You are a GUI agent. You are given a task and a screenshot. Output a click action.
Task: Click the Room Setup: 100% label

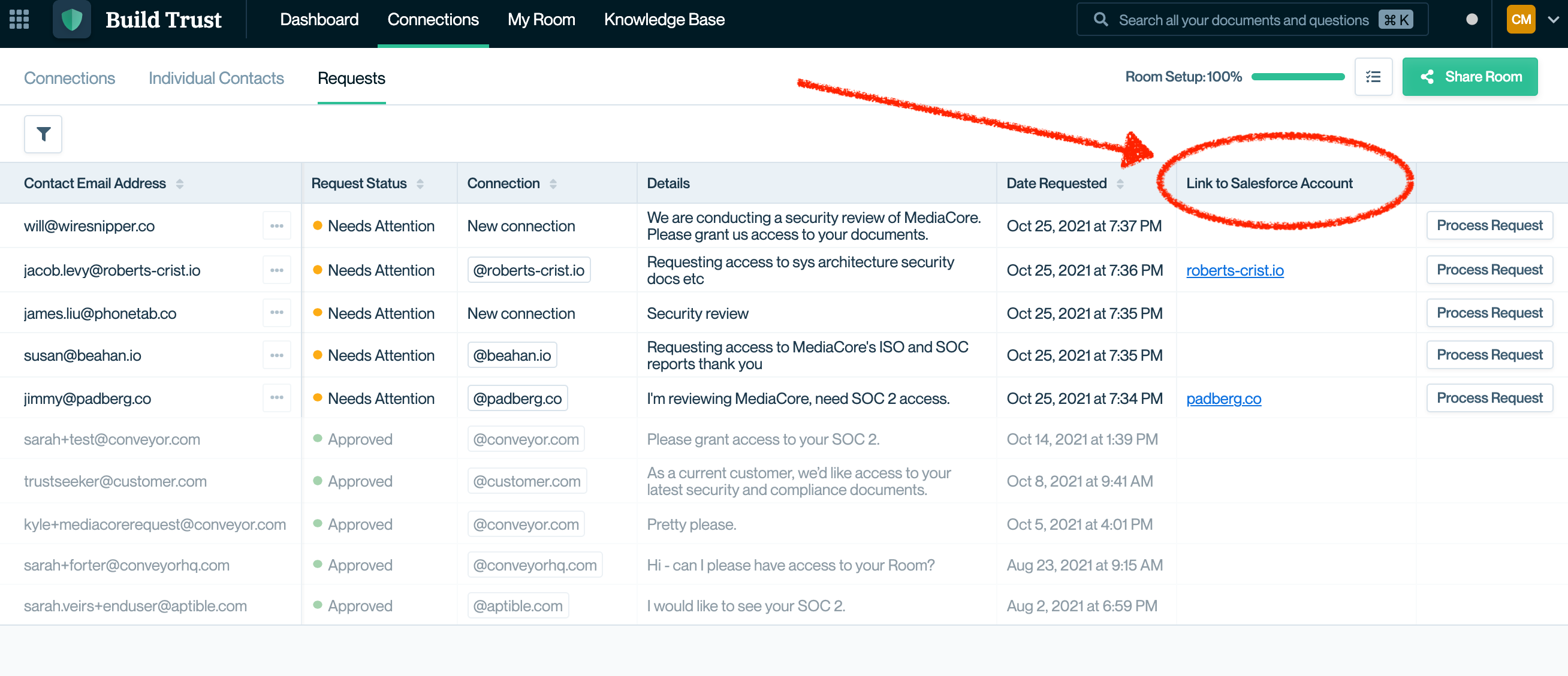[x=1183, y=77]
